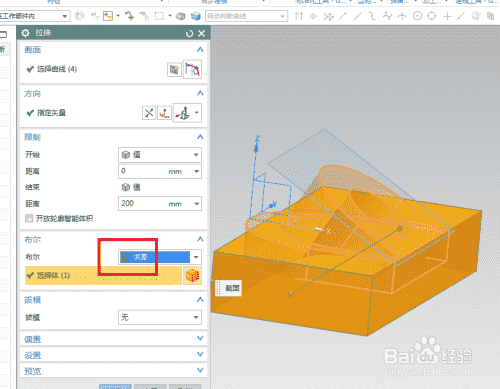500x389 pixels.
Task: Click the section header title 限制
Action: pos(32,137)
